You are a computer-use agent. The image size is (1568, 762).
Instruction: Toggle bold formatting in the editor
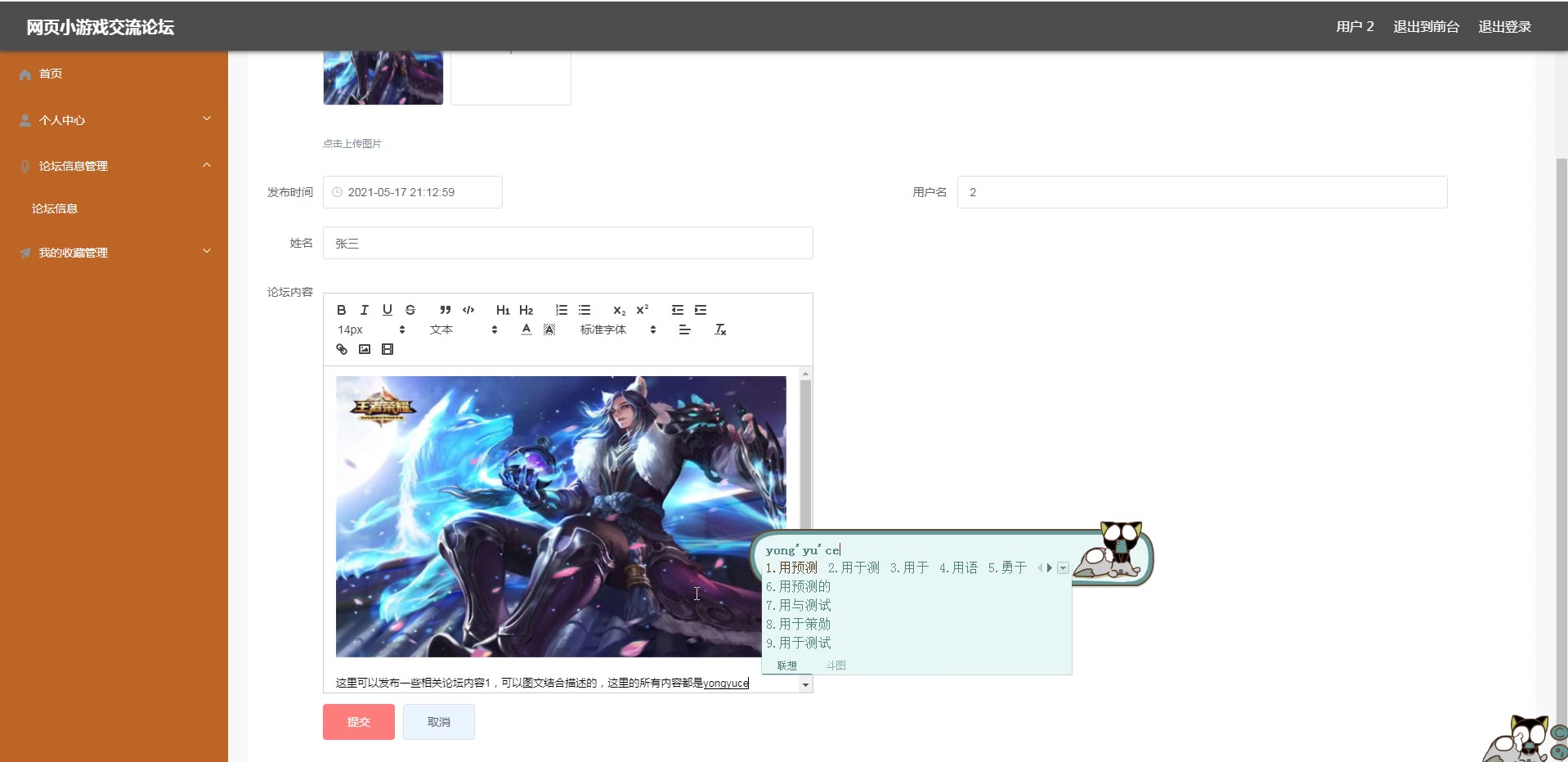[x=342, y=310]
